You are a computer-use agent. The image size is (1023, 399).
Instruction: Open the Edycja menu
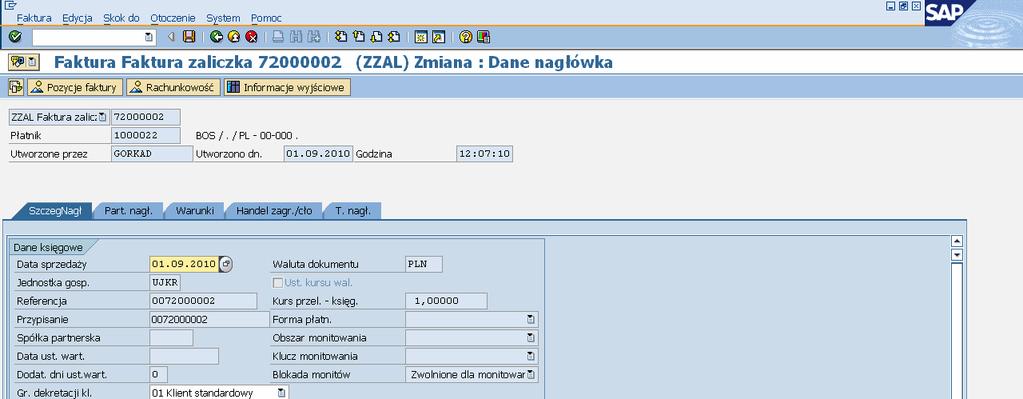coord(77,18)
